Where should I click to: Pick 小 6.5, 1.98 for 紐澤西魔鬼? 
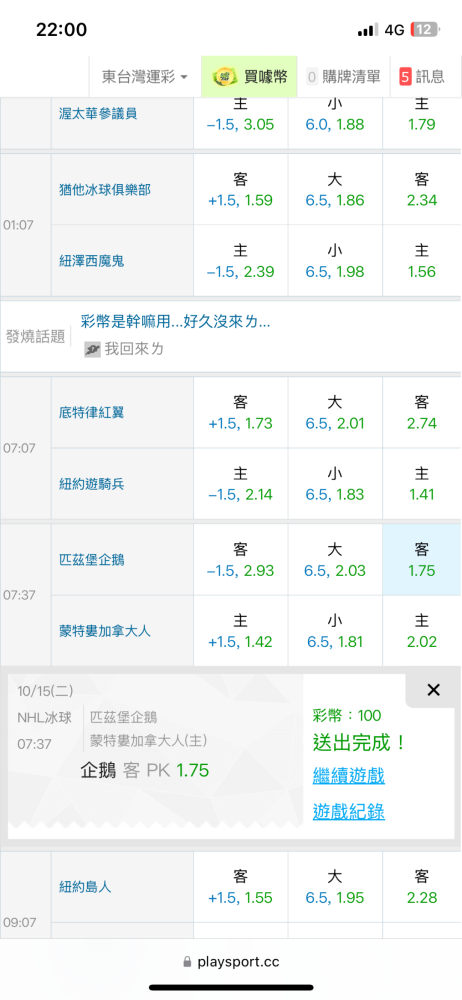coord(335,261)
